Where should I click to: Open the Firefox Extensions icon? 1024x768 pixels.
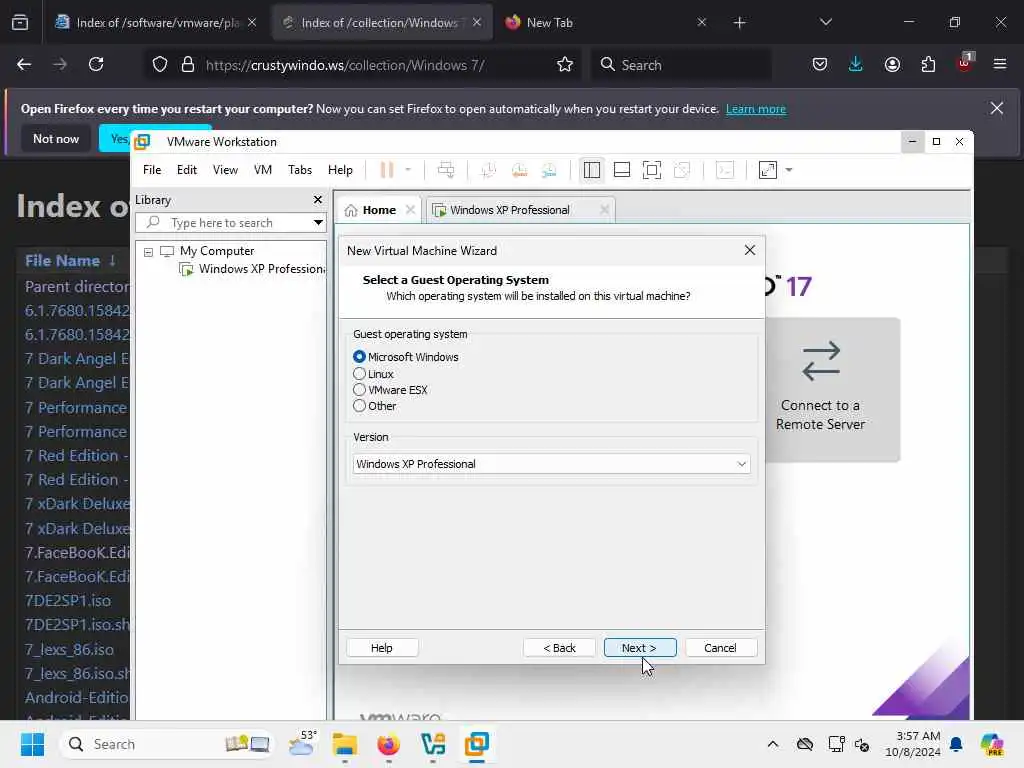(x=928, y=65)
